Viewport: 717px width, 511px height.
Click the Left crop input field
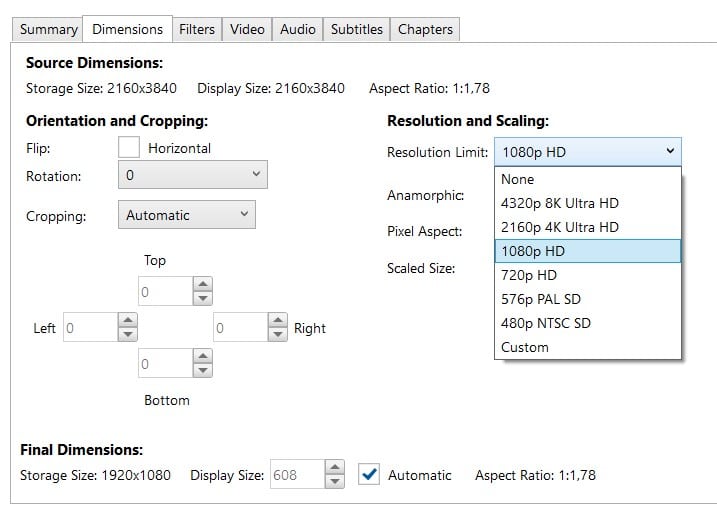coord(88,328)
